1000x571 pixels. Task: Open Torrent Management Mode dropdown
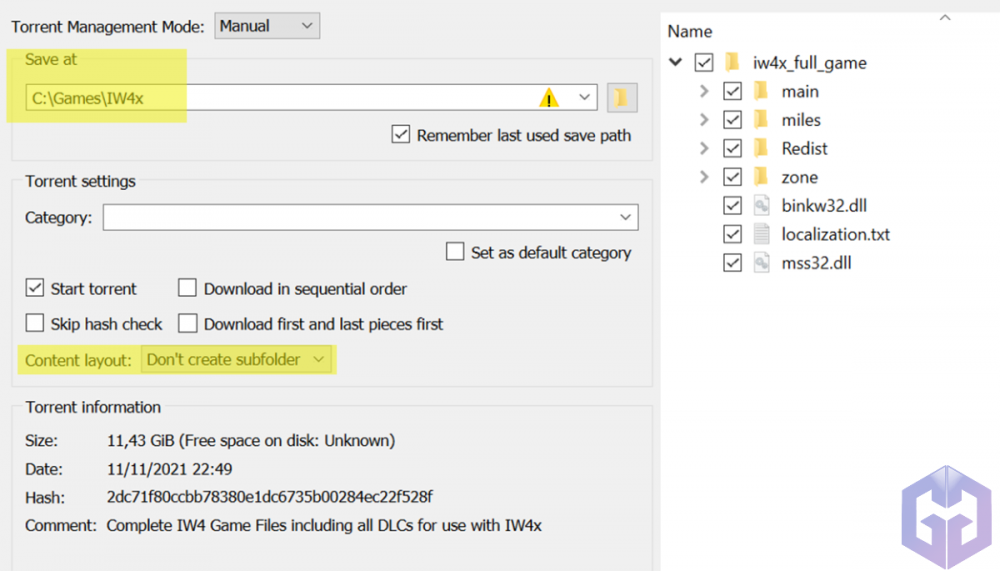click(267, 26)
